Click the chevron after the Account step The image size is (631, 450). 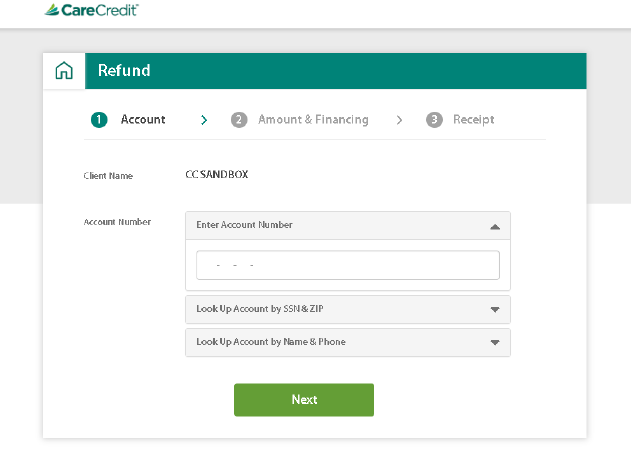tap(204, 120)
